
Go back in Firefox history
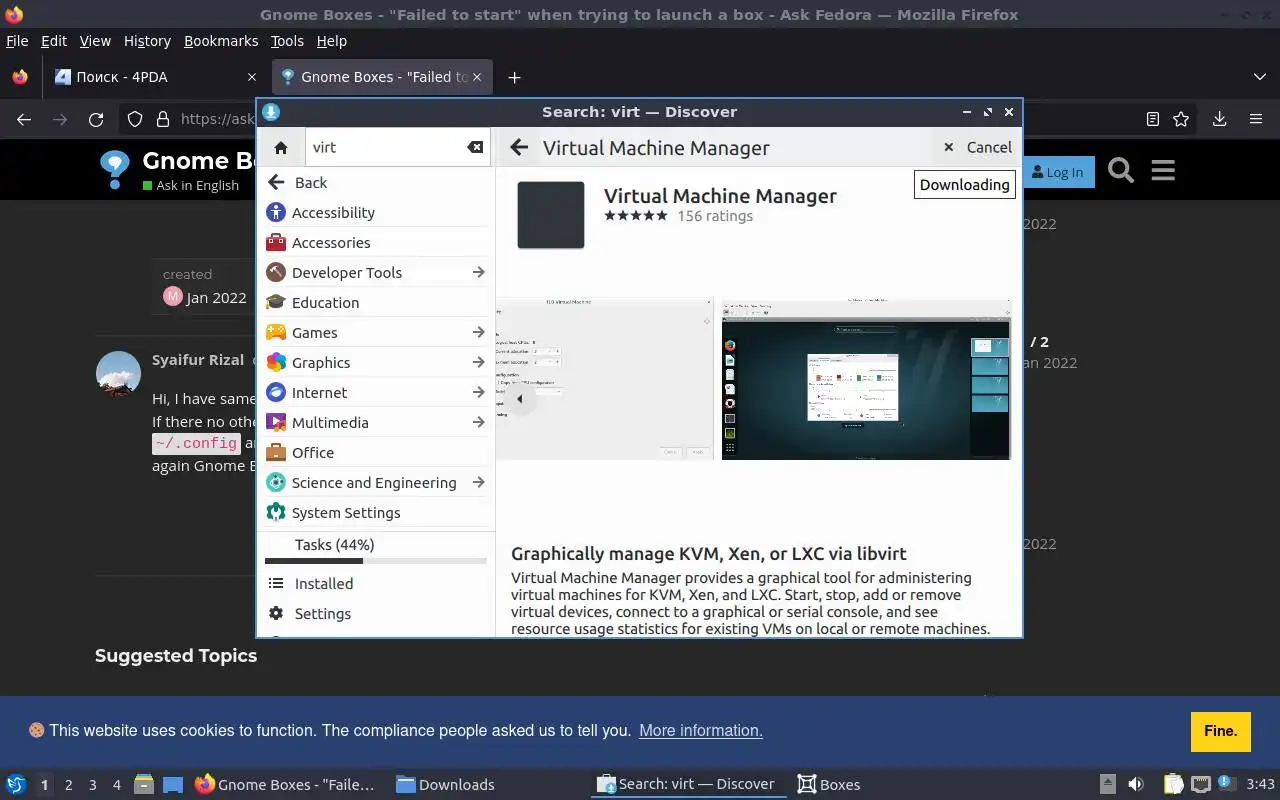[x=24, y=119]
